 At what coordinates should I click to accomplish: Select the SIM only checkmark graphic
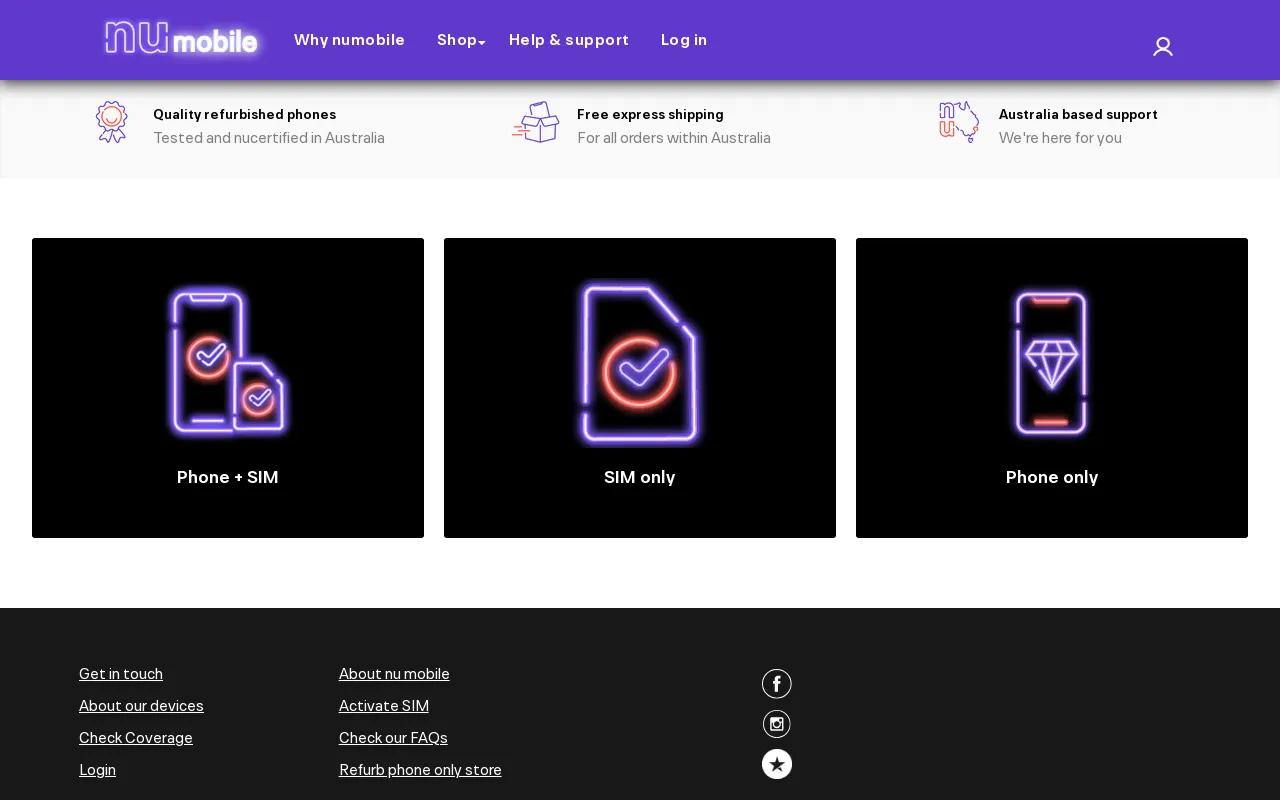click(640, 362)
